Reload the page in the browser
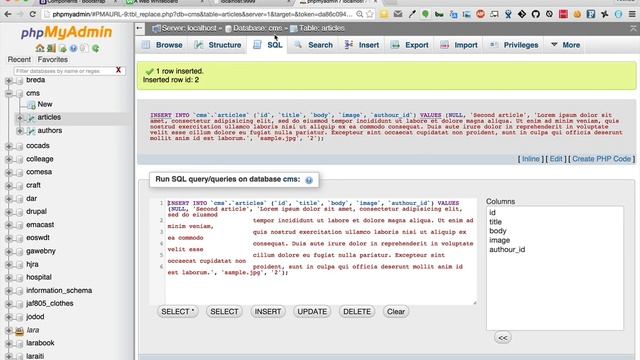 [x=32, y=14]
